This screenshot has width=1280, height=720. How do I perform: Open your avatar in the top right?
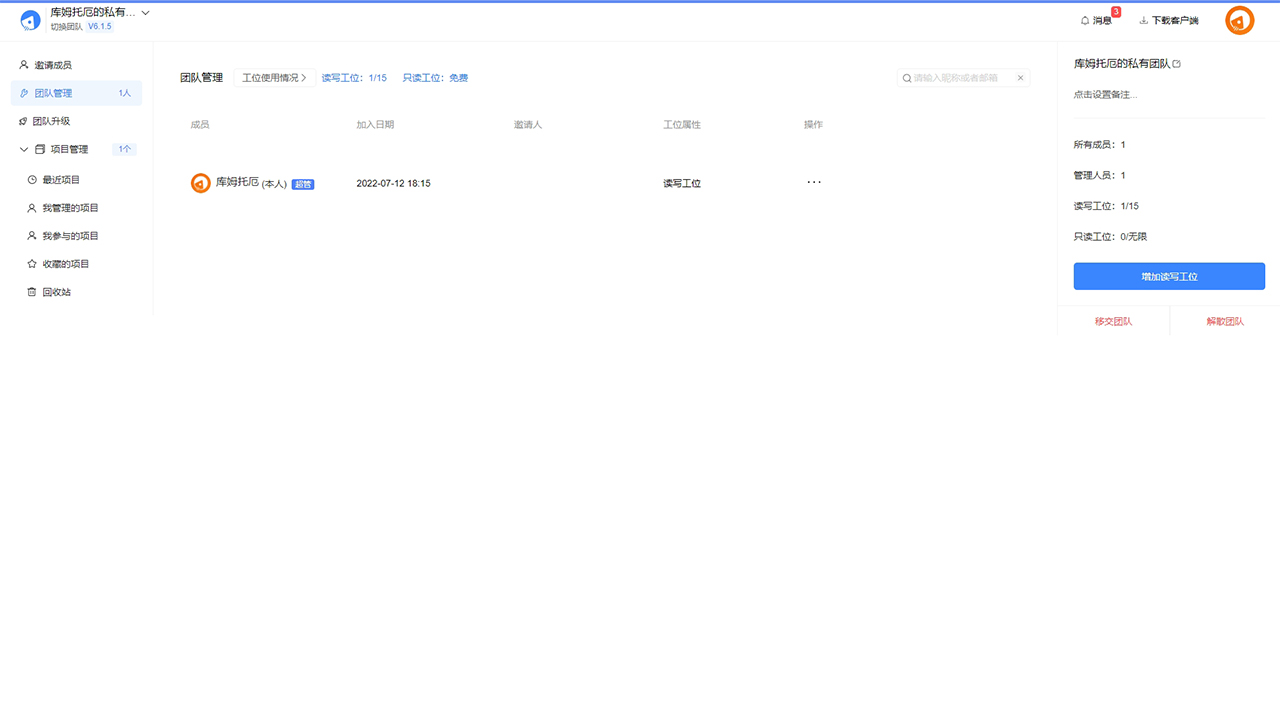[x=1239, y=19]
